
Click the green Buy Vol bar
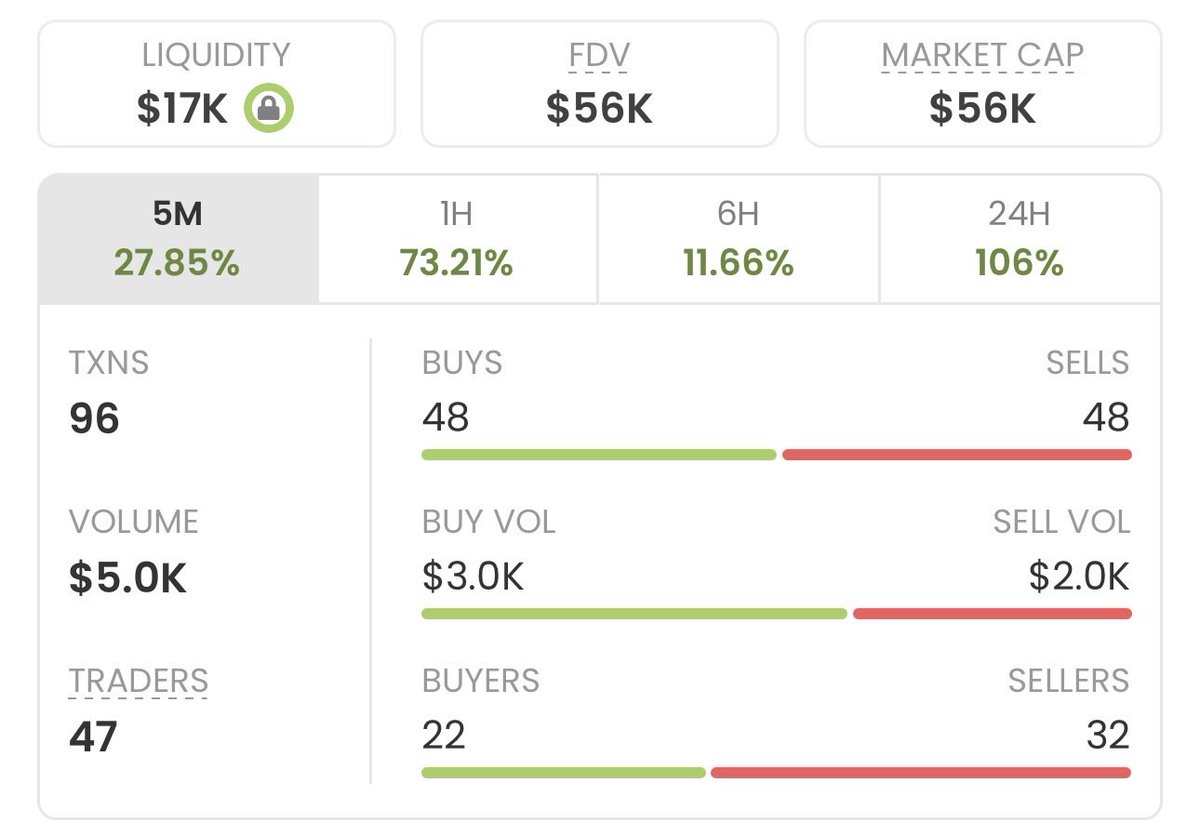(x=634, y=614)
